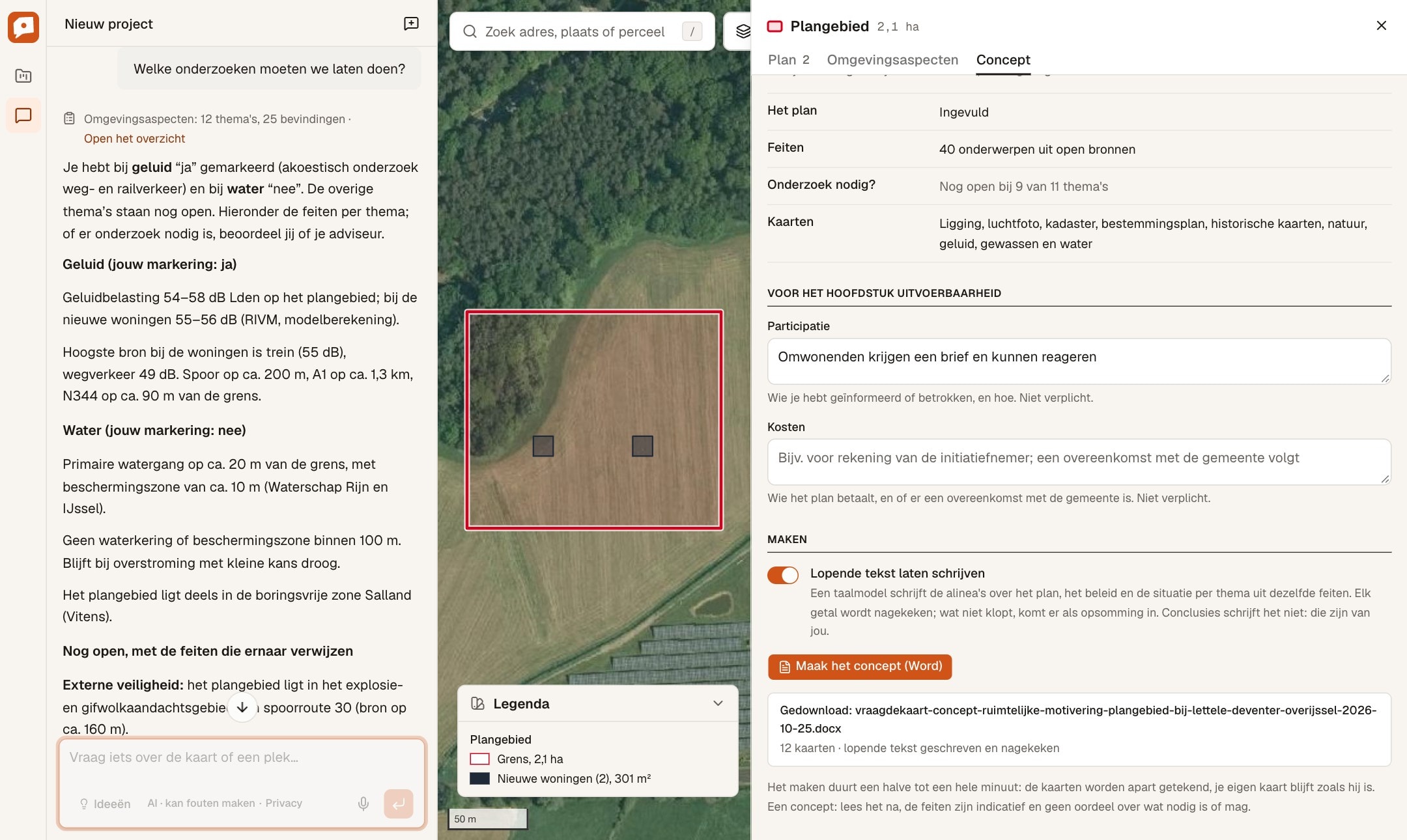Collapse the Legenda panel chevron

click(x=718, y=703)
